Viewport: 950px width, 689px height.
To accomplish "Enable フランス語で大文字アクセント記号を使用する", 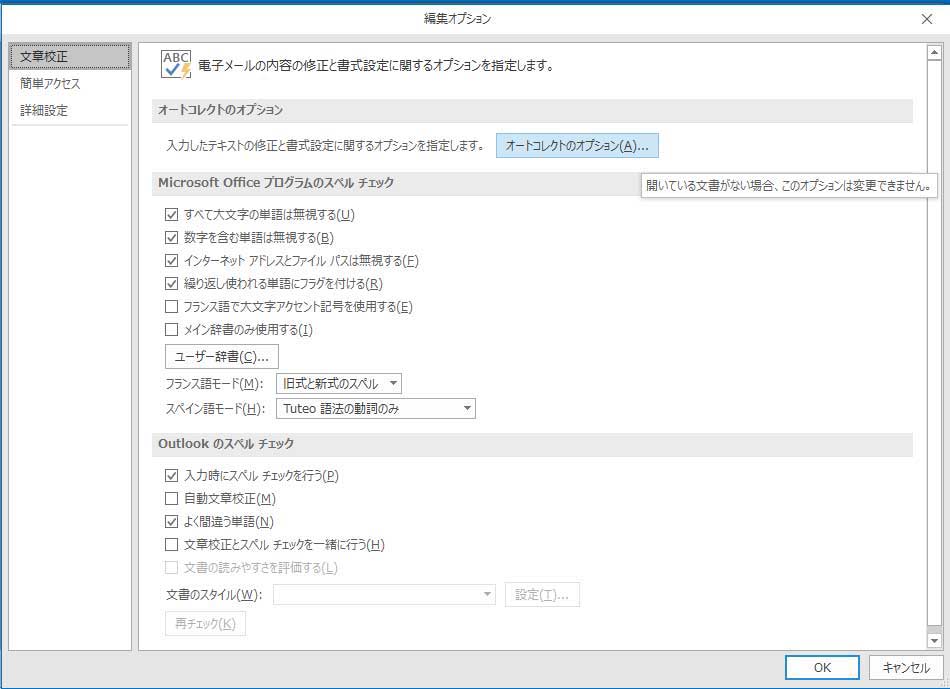I will 171,306.
